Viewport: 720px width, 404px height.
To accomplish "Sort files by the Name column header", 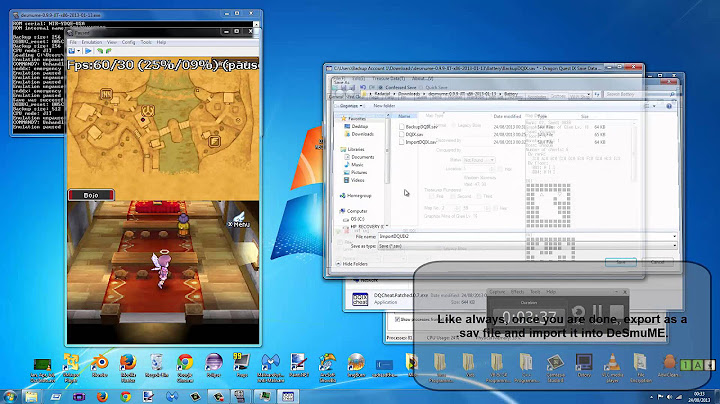I will pyautogui.click(x=404, y=116).
